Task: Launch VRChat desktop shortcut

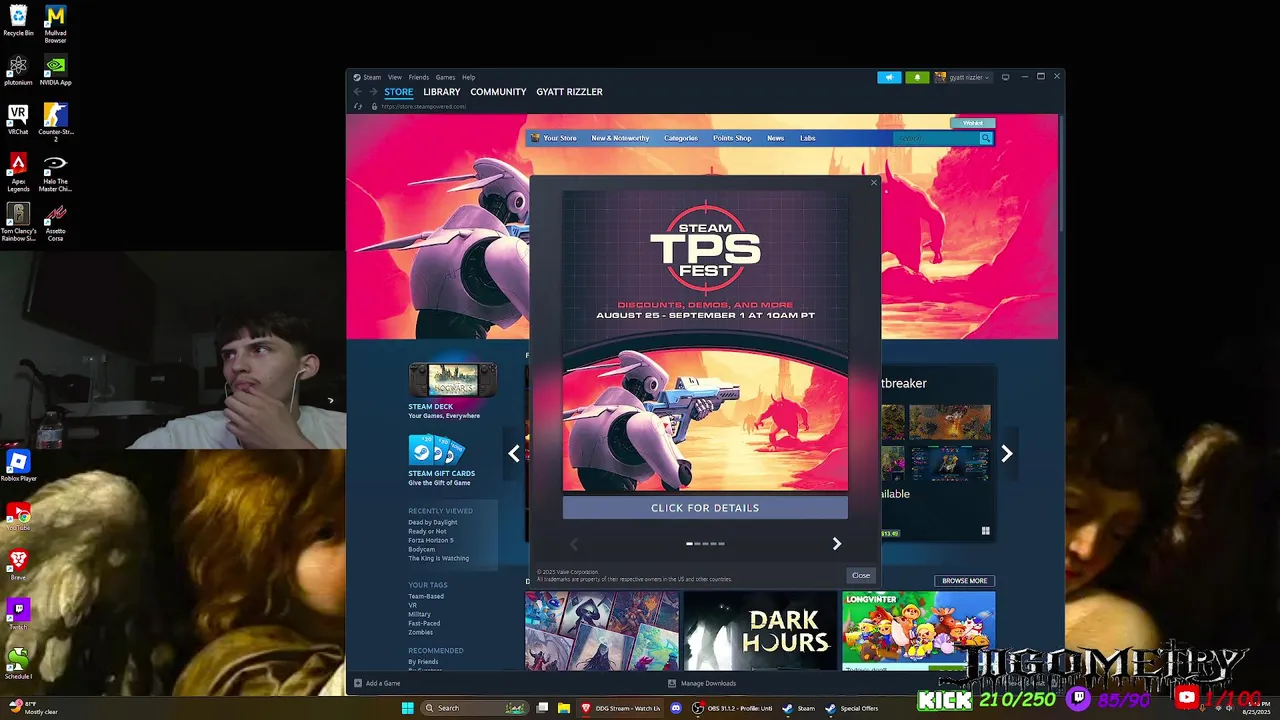Action: coord(18,119)
